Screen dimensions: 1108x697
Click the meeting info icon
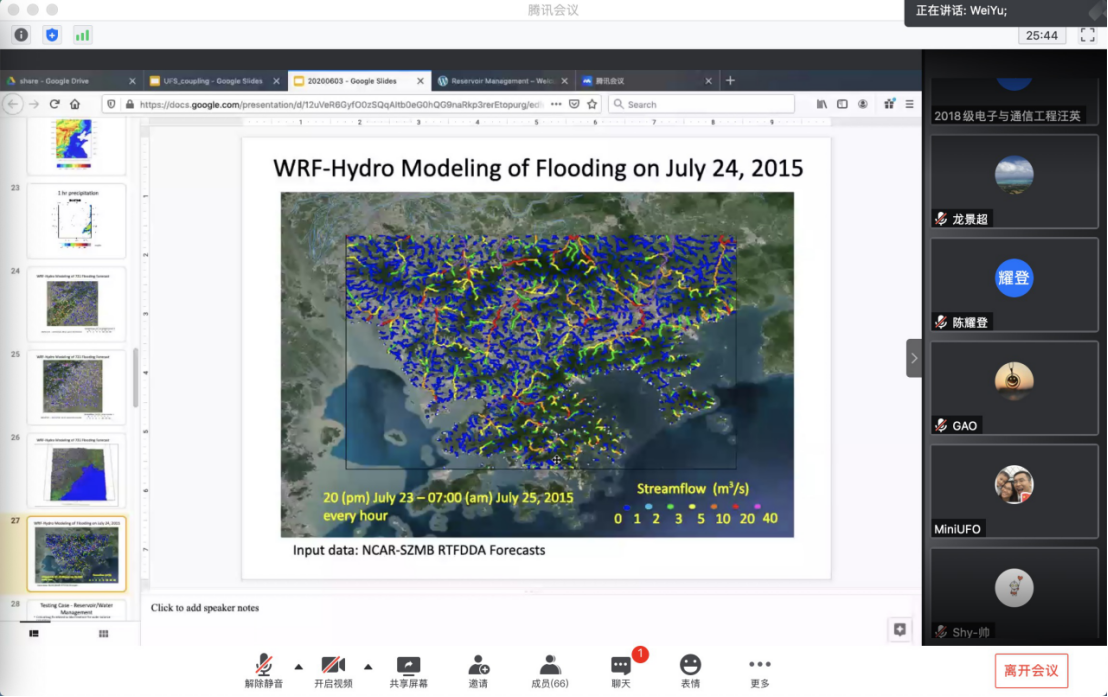(x=21, y=35)
